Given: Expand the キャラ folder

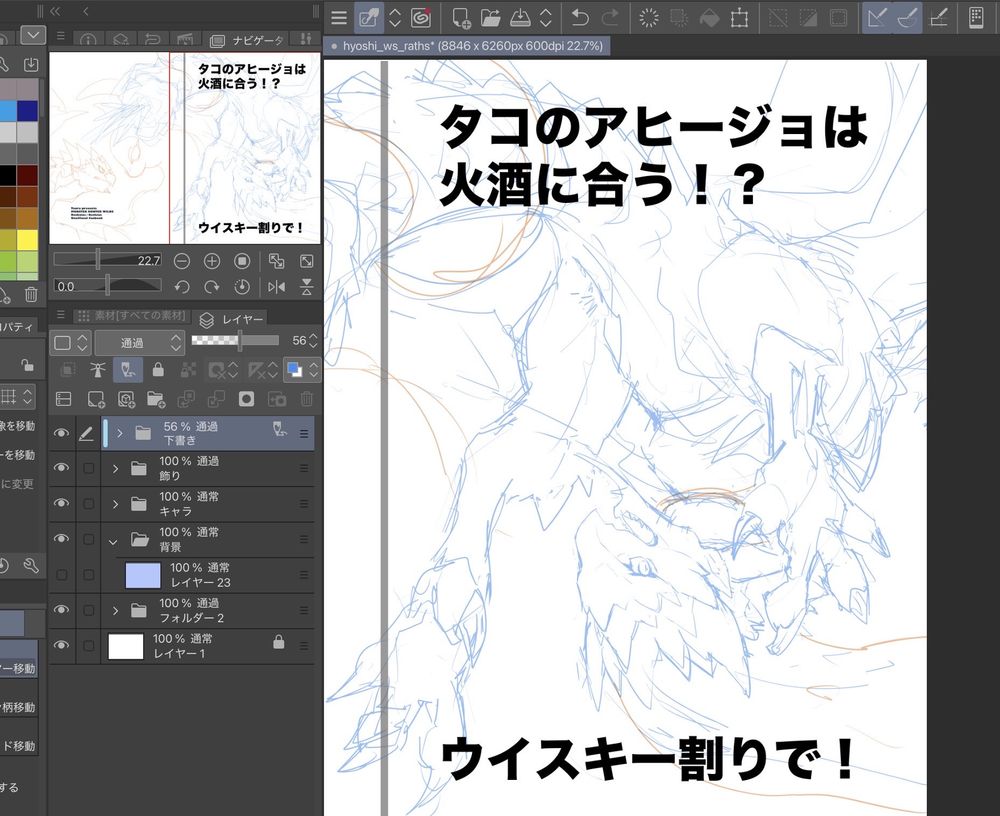Looking at the screenshot, I should tap(115, 504).
